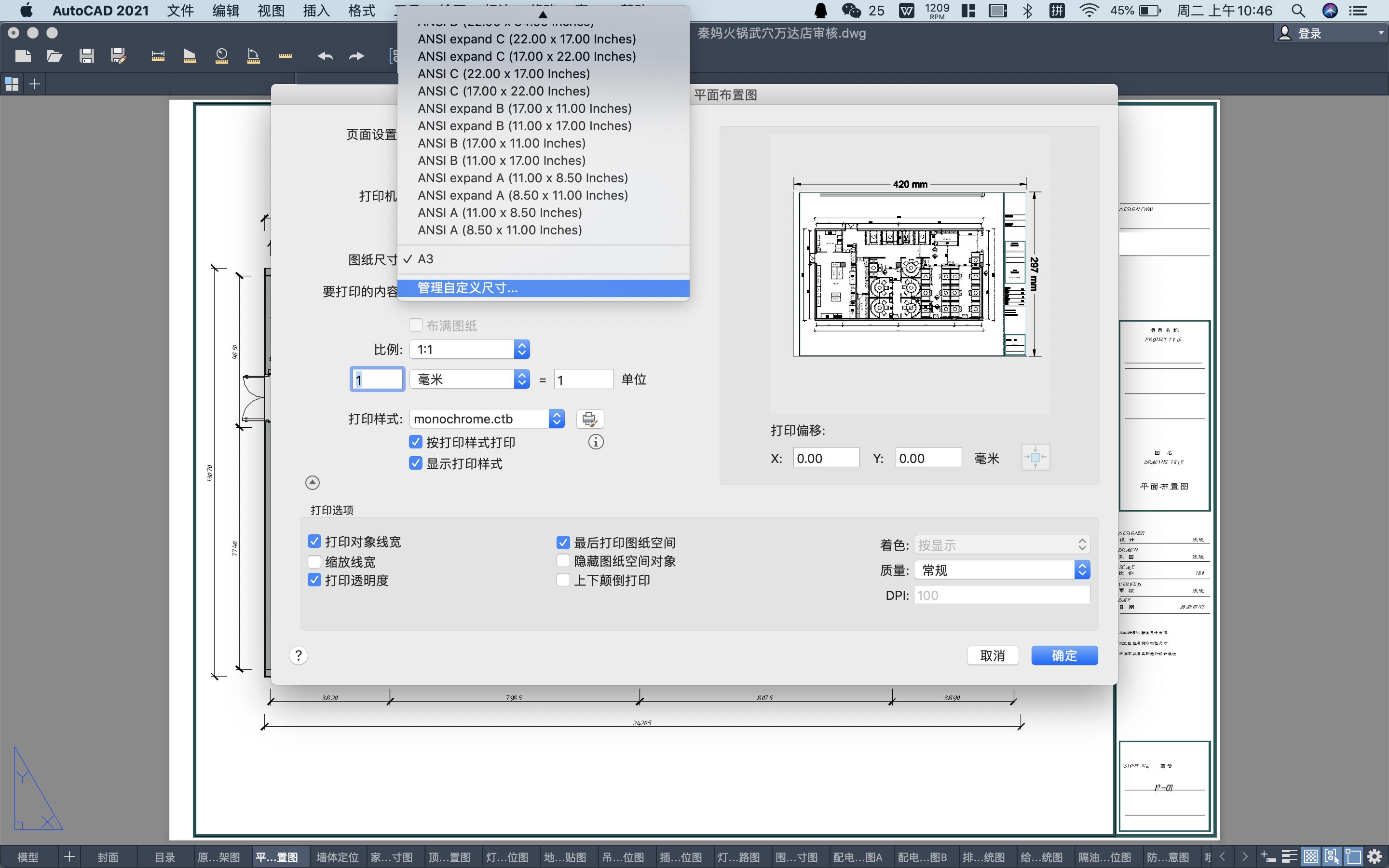1389x868 pixels.
Task: Click the redo arrow icon
Action: [x=356, y=55]
